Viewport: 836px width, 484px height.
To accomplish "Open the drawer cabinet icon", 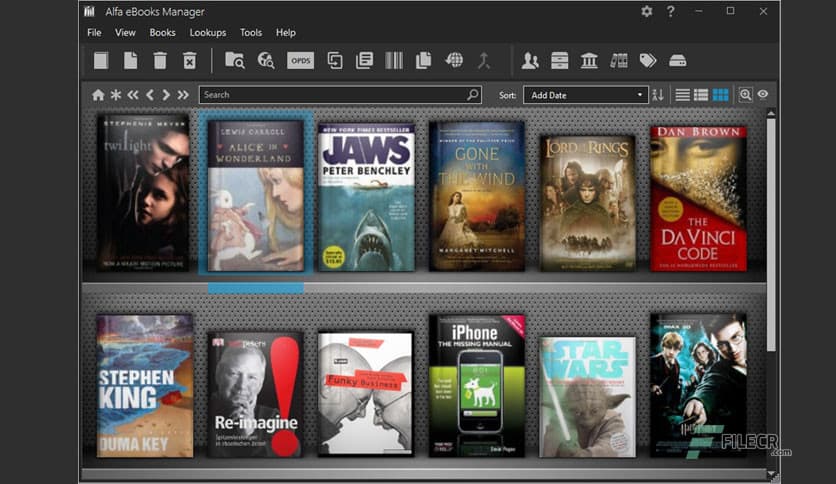I will click(559, 60).
